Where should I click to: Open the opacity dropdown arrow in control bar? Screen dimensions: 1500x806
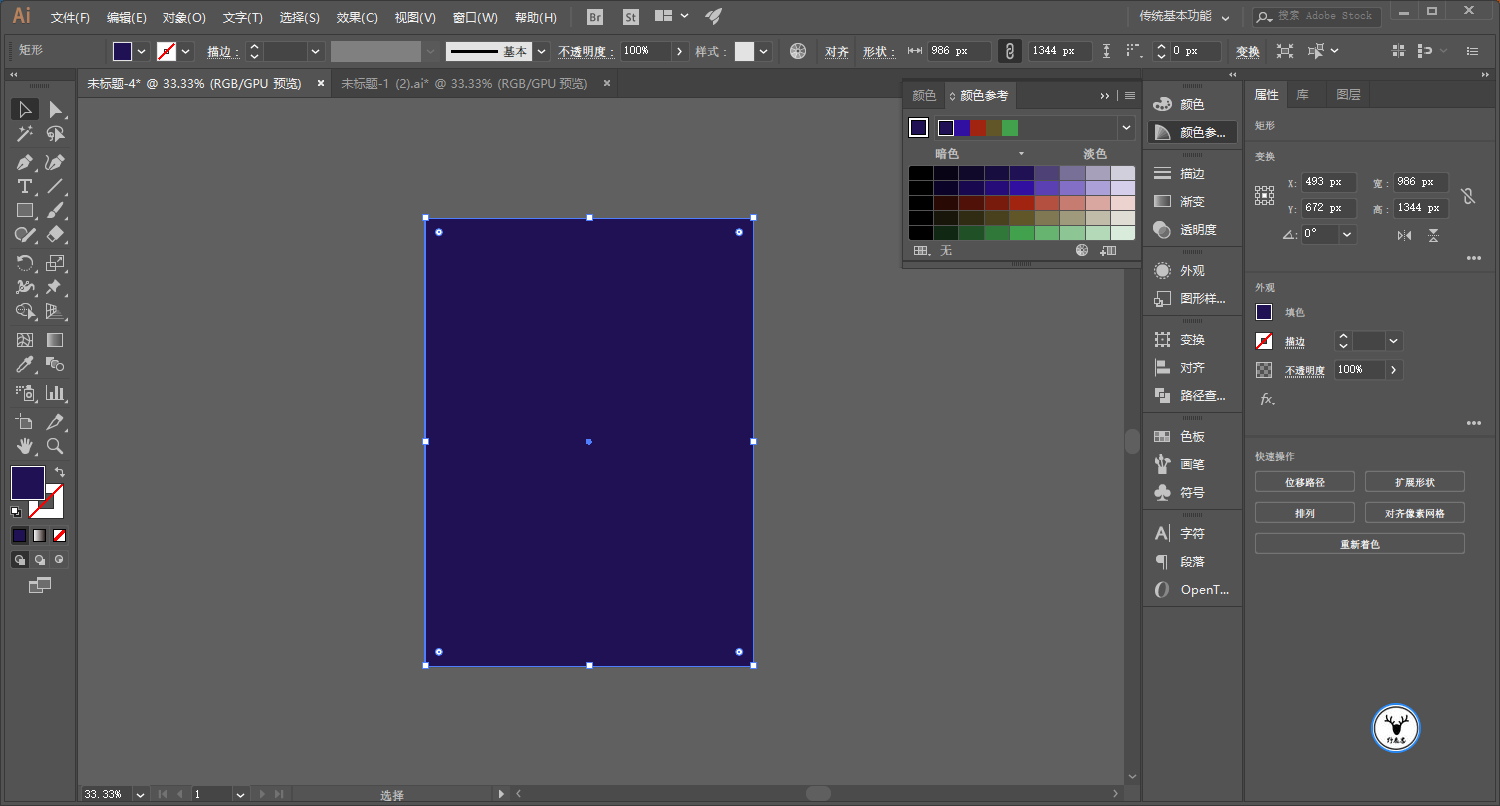point(680,51)
